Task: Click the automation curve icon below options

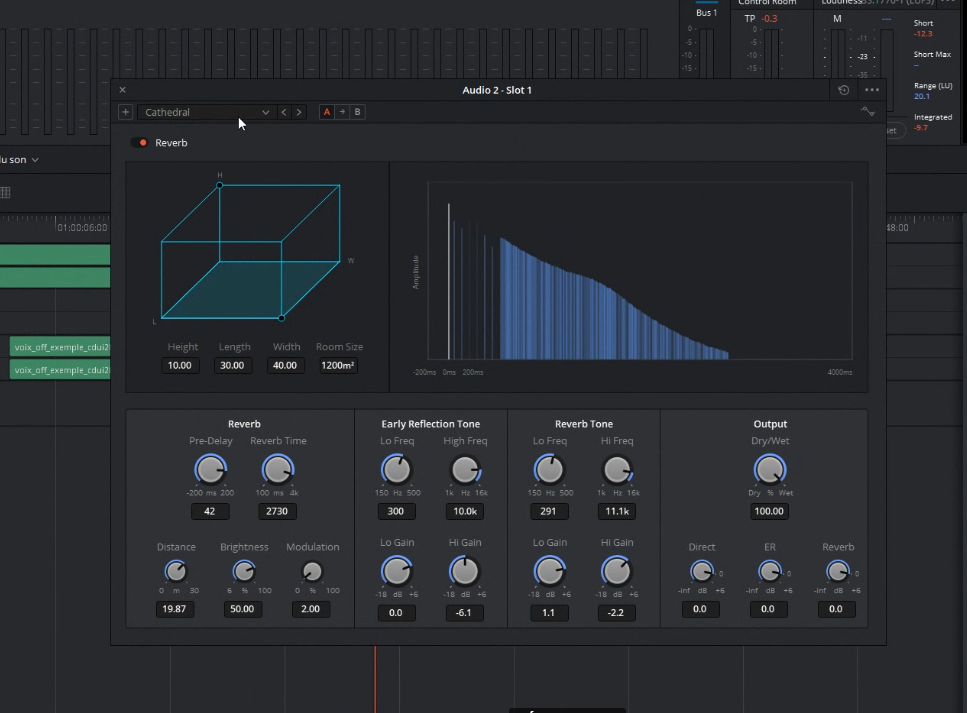Action: tap(867, 113)
